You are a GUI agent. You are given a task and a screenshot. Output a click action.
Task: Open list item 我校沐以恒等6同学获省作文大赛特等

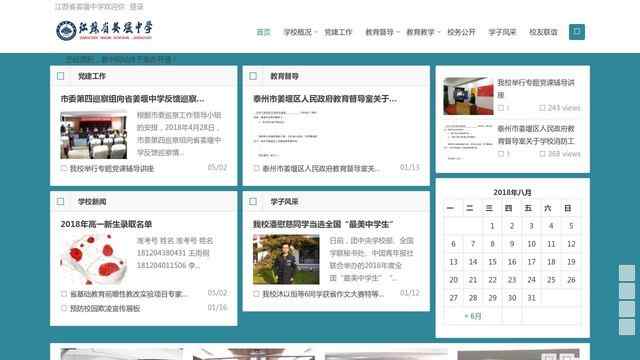pyautogui.click(x=323, y=294)
